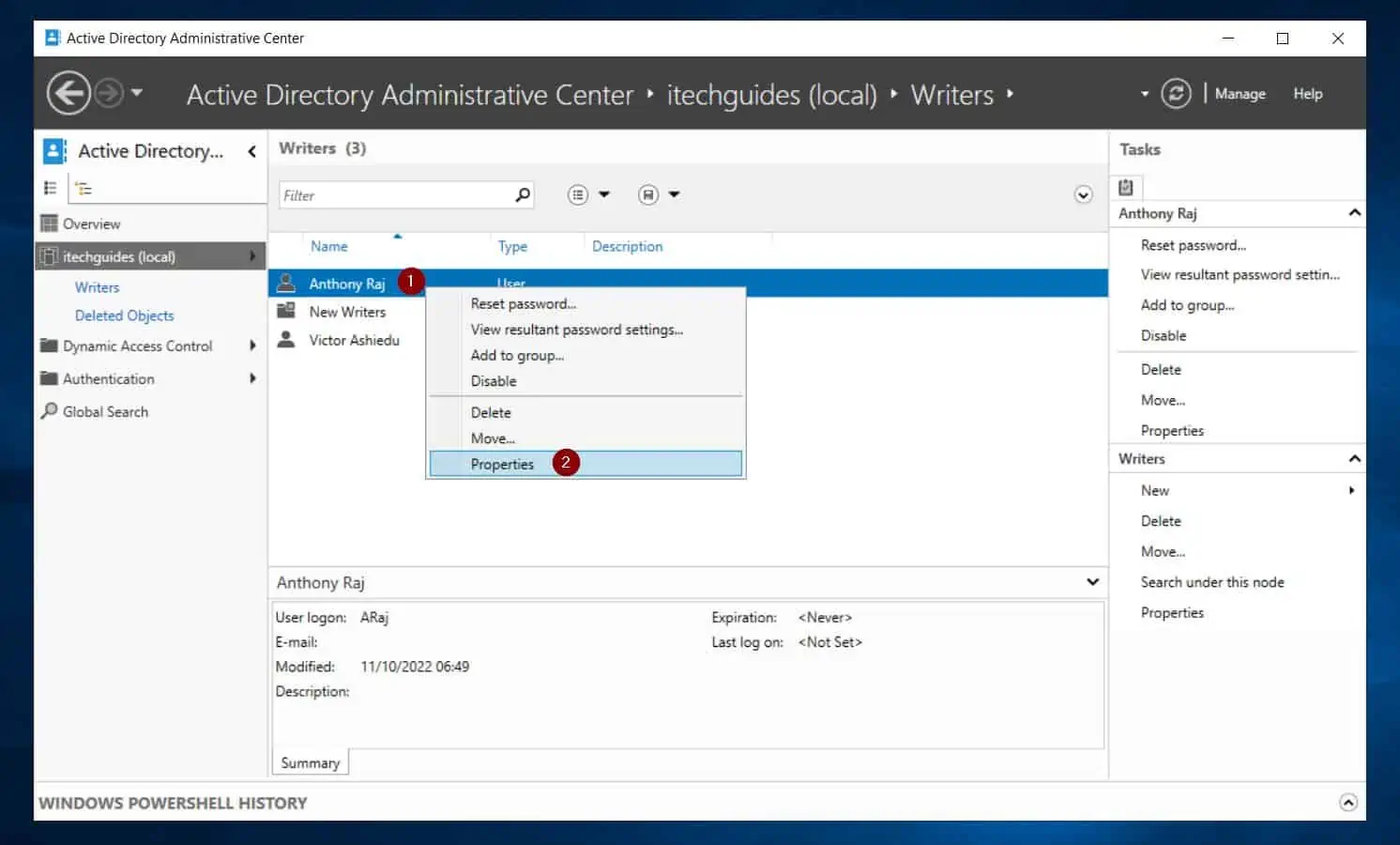Expand Authentication submenu arrow

[x=252, y=378]
